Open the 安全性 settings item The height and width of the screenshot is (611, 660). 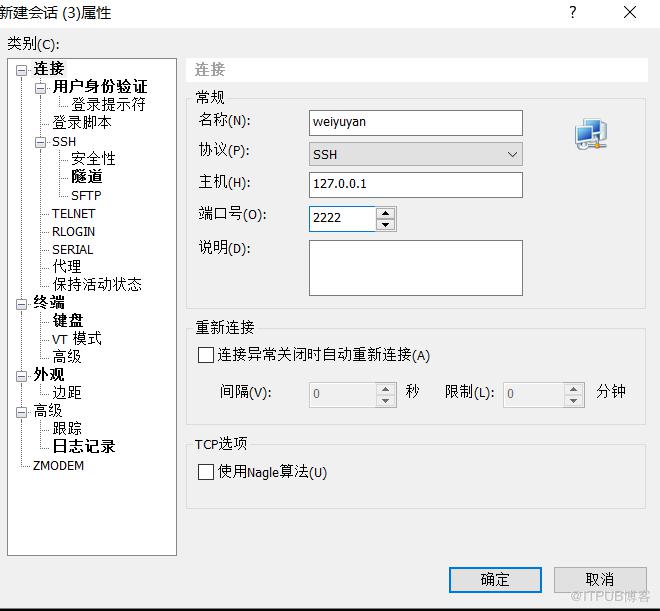(93, 159)
